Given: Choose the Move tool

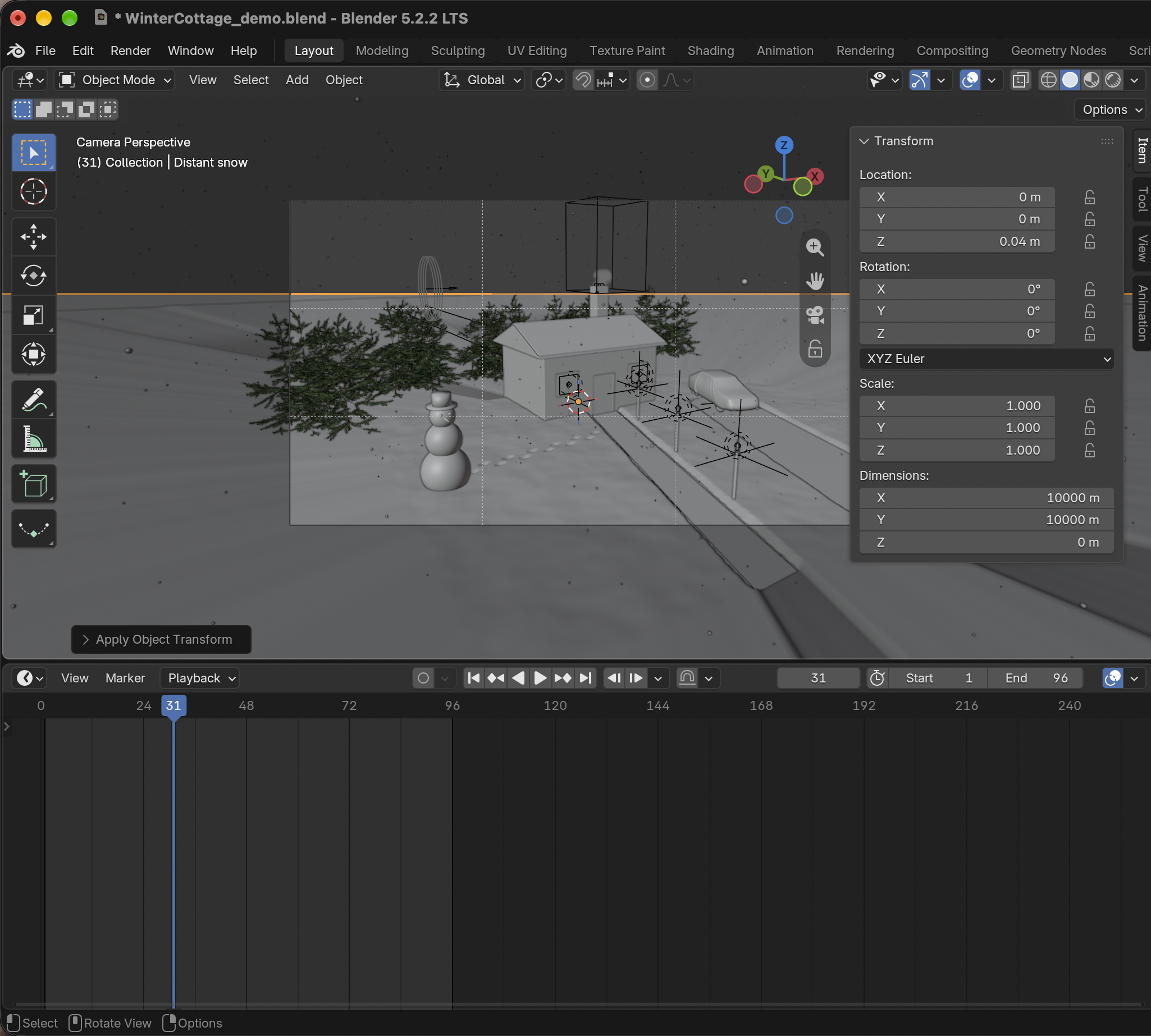Looking at the screenshot, I should pyautogui.click(x=34, y=237).
